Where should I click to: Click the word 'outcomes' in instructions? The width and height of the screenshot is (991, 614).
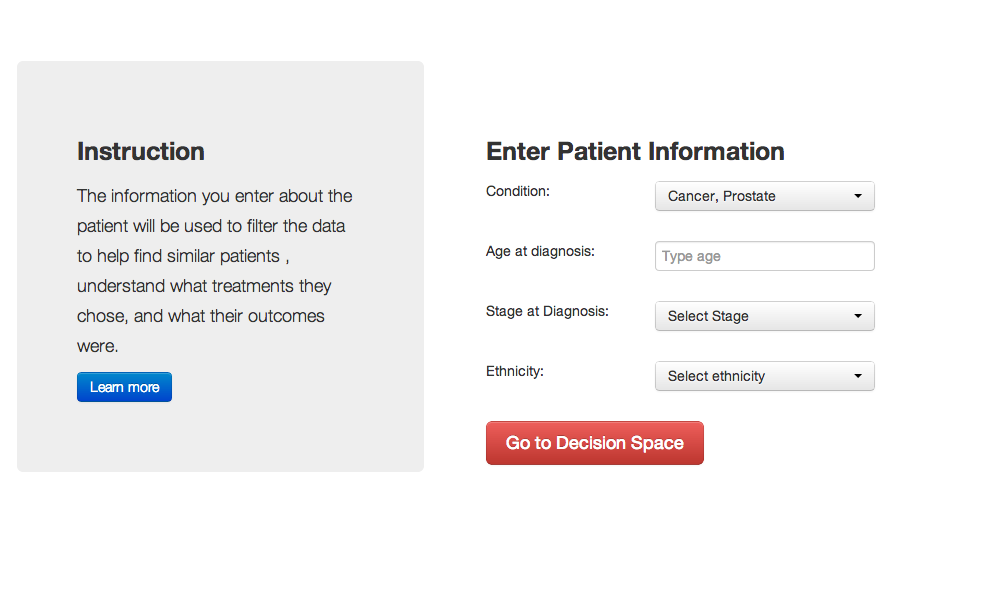click(x=286, y=316)
